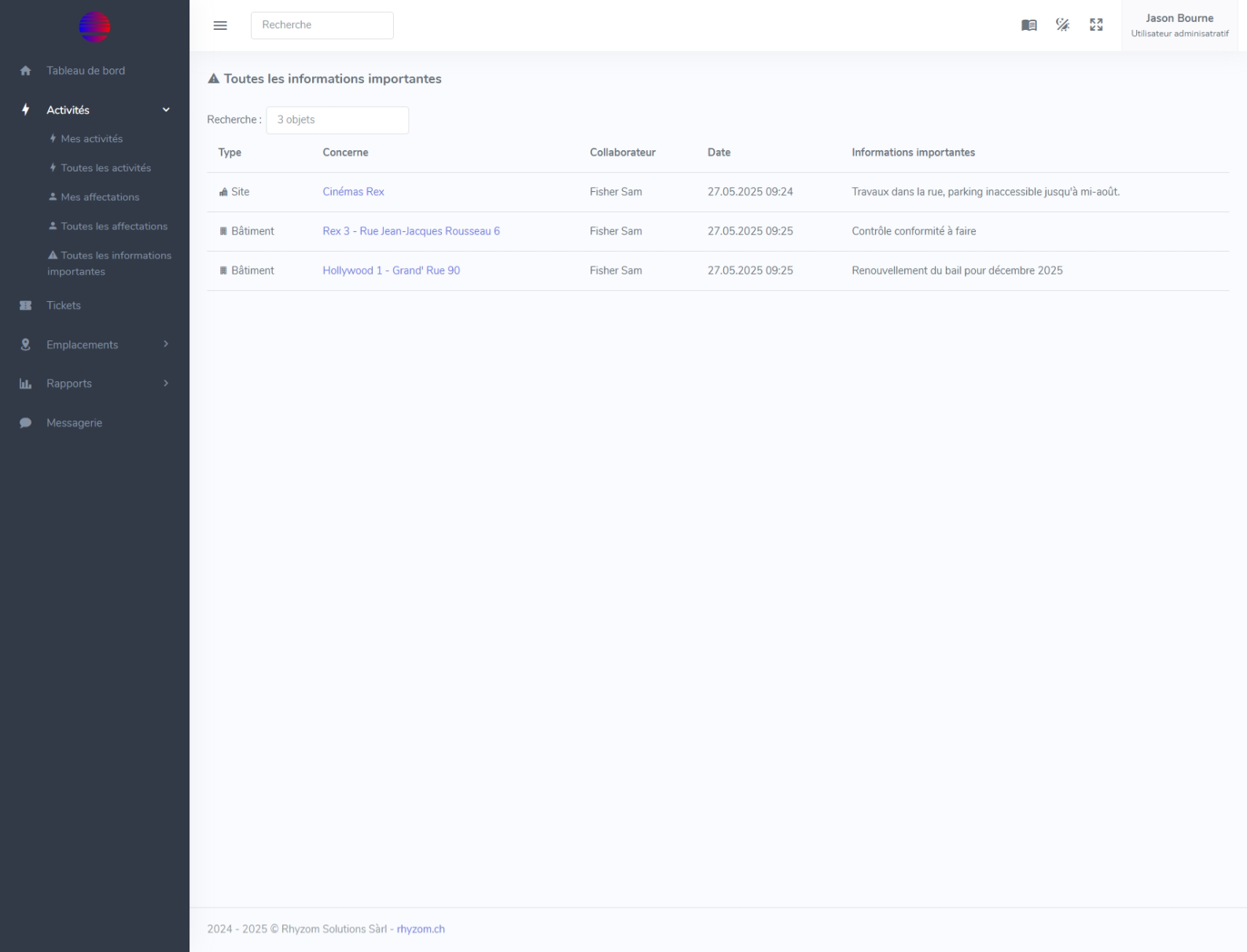The width and height of the screenshot is (1247, 952).
Task: Enter fullscreen with the expand icon
Action: point(1096,25)
